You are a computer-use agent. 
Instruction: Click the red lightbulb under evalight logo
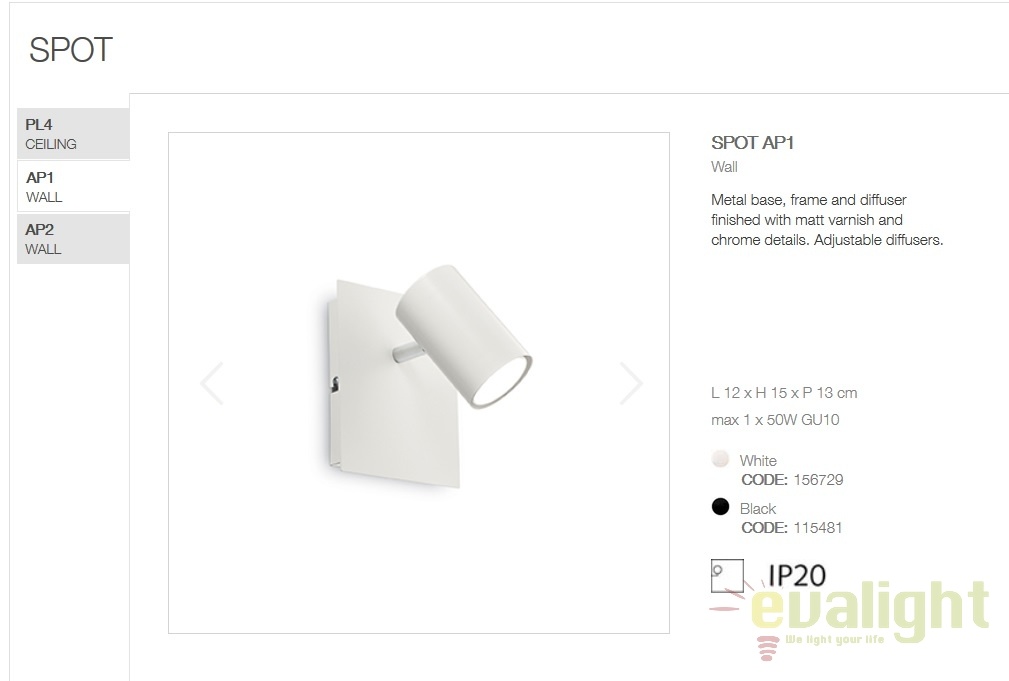tap(767, 648)
